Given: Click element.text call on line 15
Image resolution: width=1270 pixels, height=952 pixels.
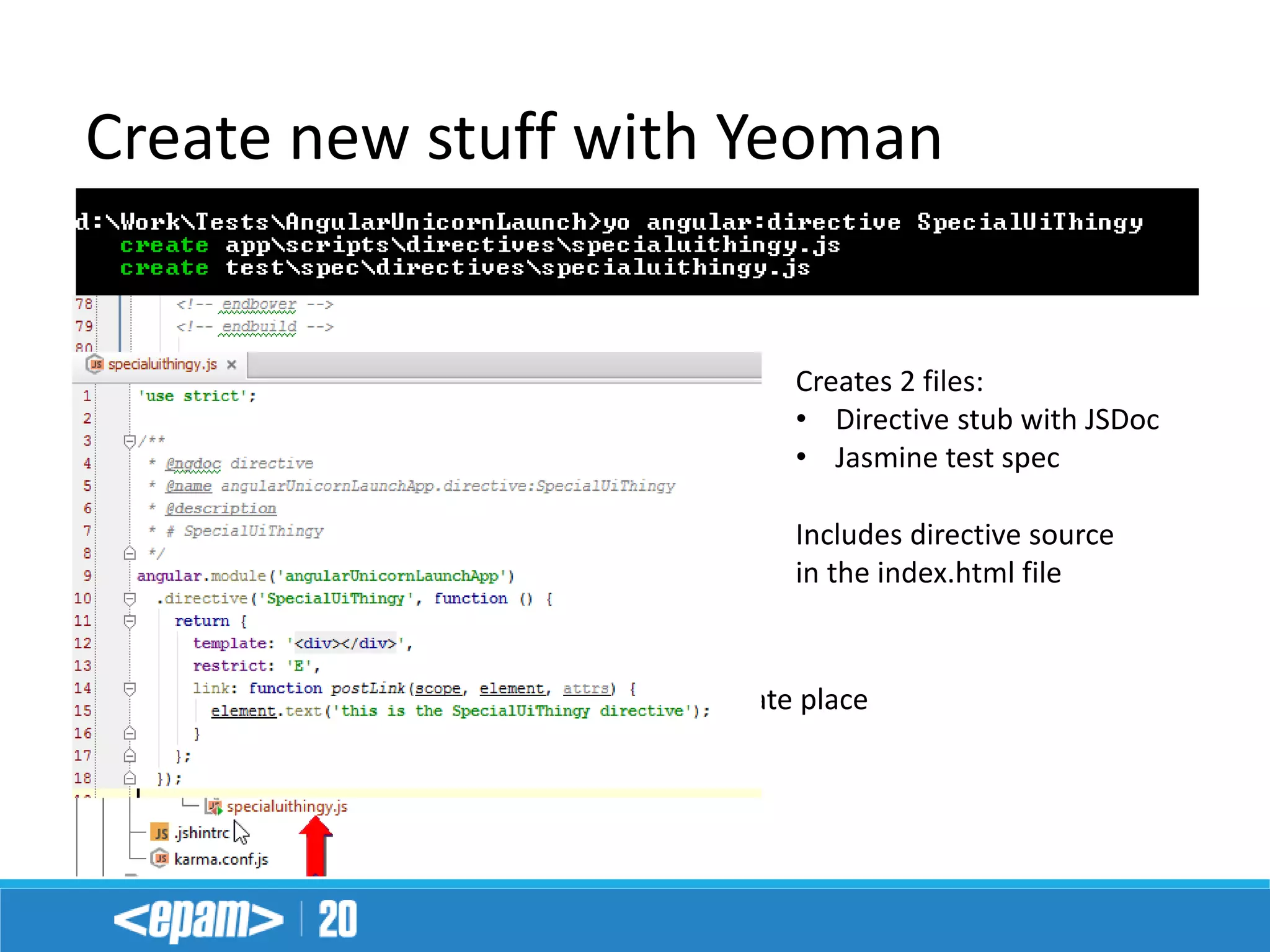Looking at the screenshot, I should [266, 711].
